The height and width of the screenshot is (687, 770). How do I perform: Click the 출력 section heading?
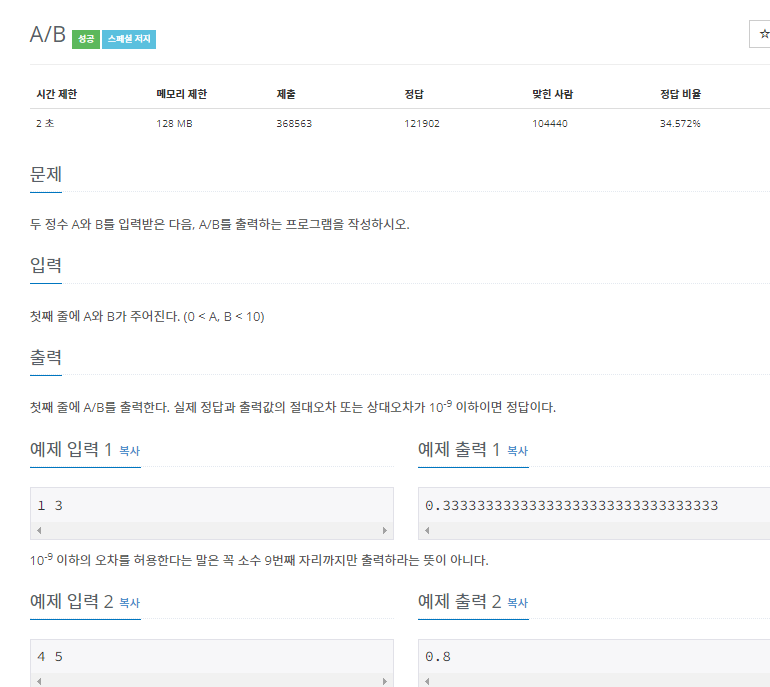pos(46,357)
